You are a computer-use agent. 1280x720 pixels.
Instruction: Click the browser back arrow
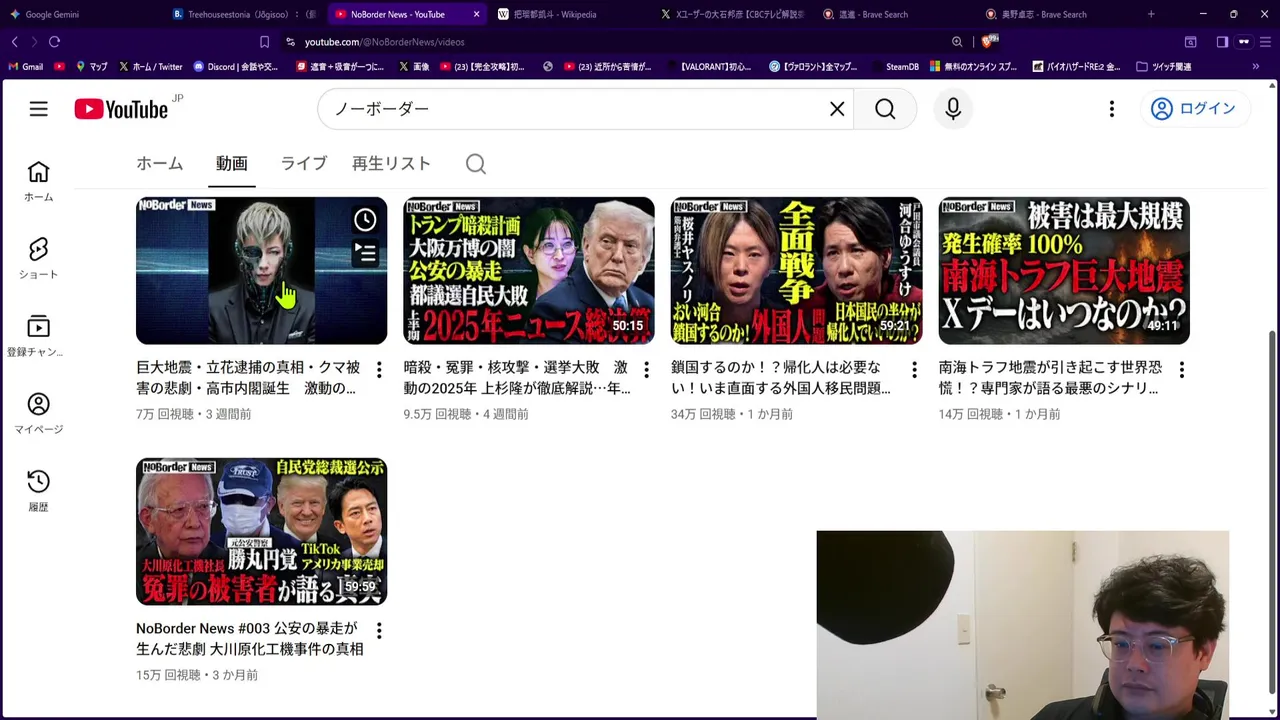click(14, 42)
